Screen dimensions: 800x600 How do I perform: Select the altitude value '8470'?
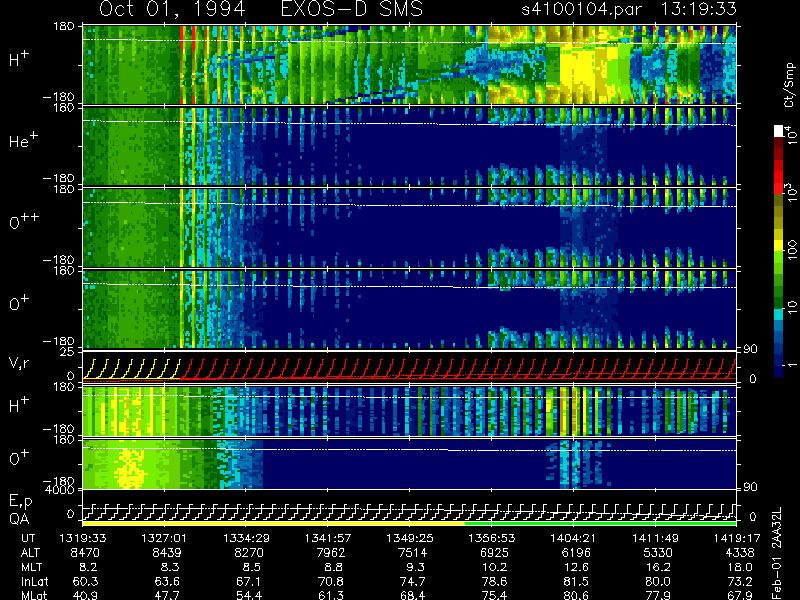coord(85,553)
